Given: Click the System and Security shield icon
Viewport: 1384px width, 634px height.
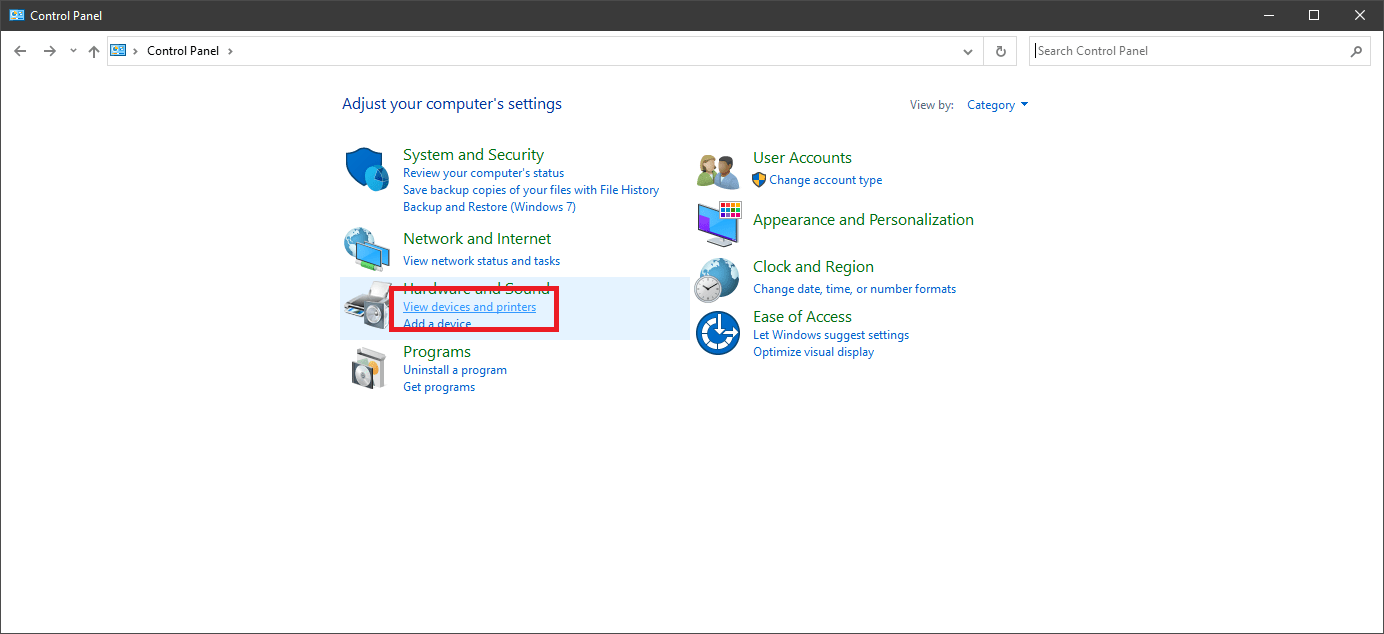Looking at the screenshot, I should pyautogui.click(x=367, y=169).
